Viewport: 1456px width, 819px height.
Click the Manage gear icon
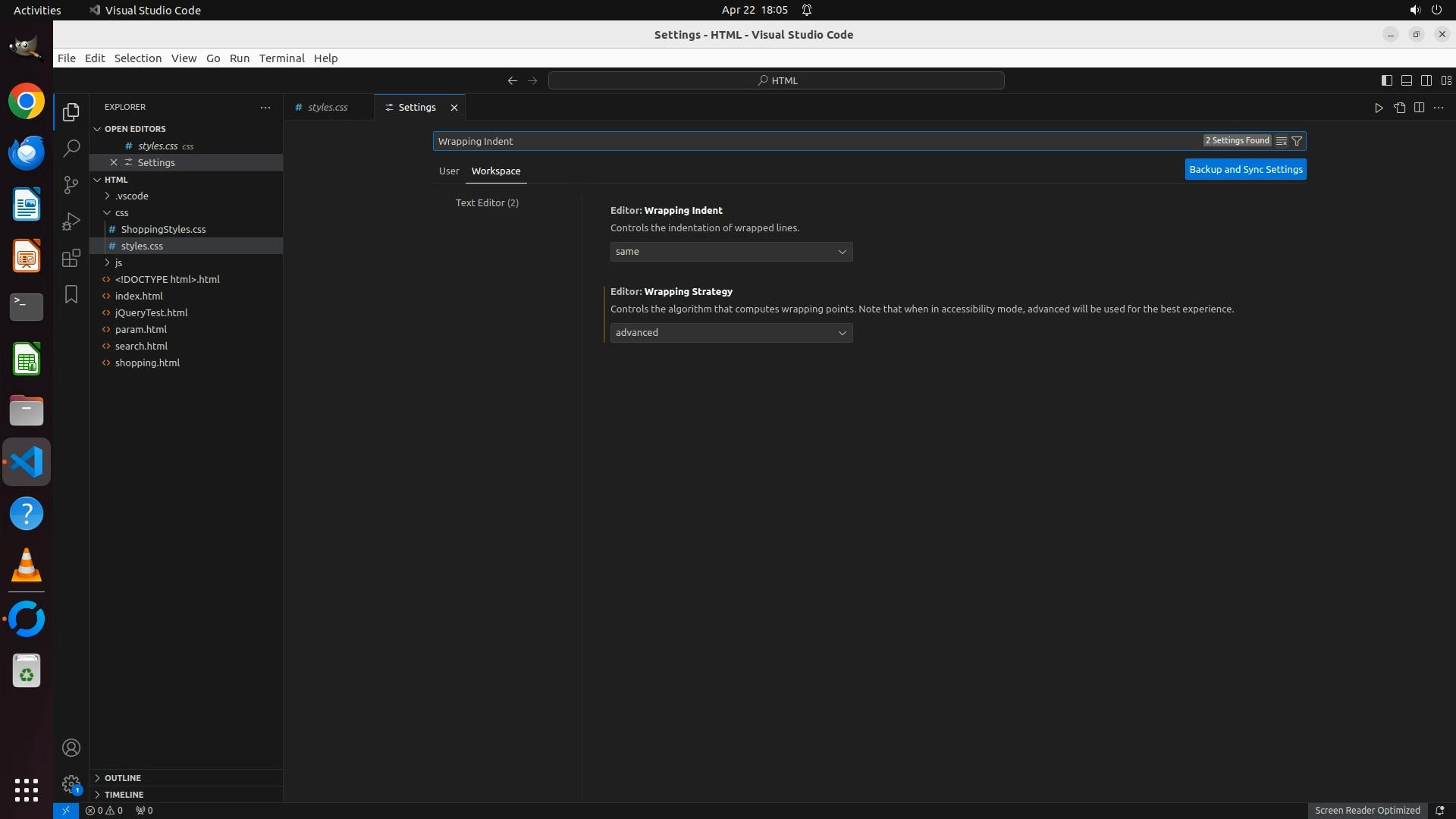pyautogui.click(x=71, y=784)
